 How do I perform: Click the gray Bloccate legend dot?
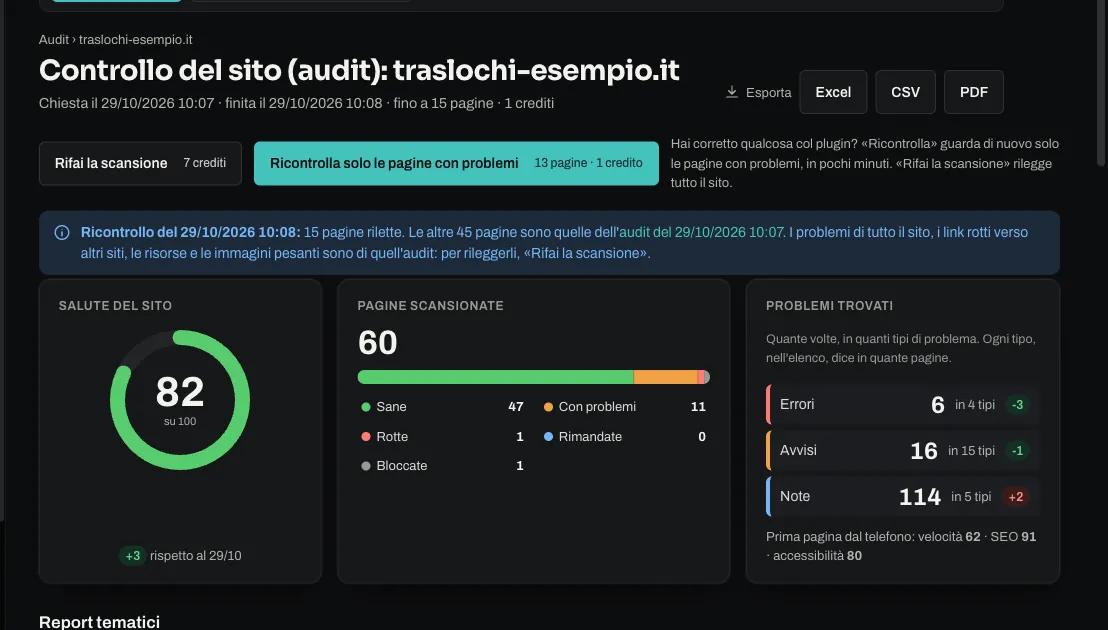tap(366, 466)
